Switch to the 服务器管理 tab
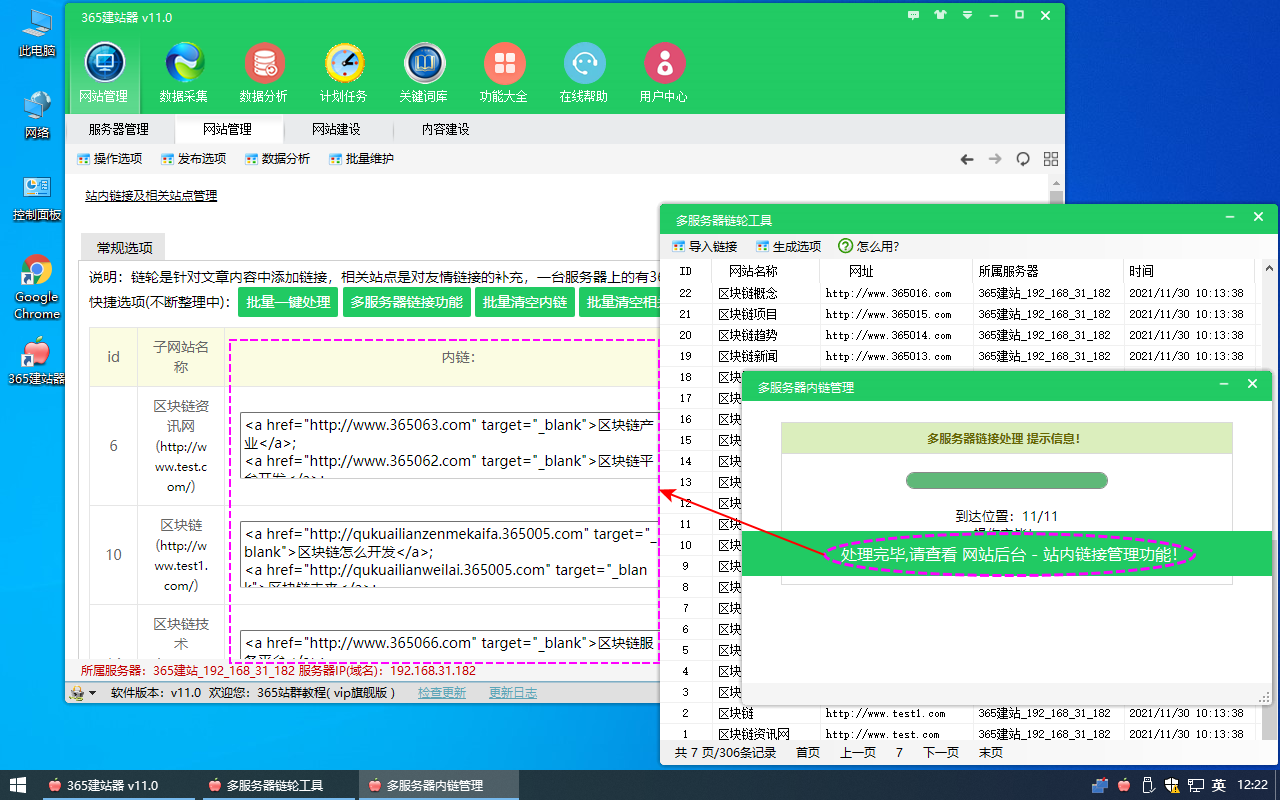Image resolution: width=1280 pixels, height=800 pixels. click(x=119, y=130)
